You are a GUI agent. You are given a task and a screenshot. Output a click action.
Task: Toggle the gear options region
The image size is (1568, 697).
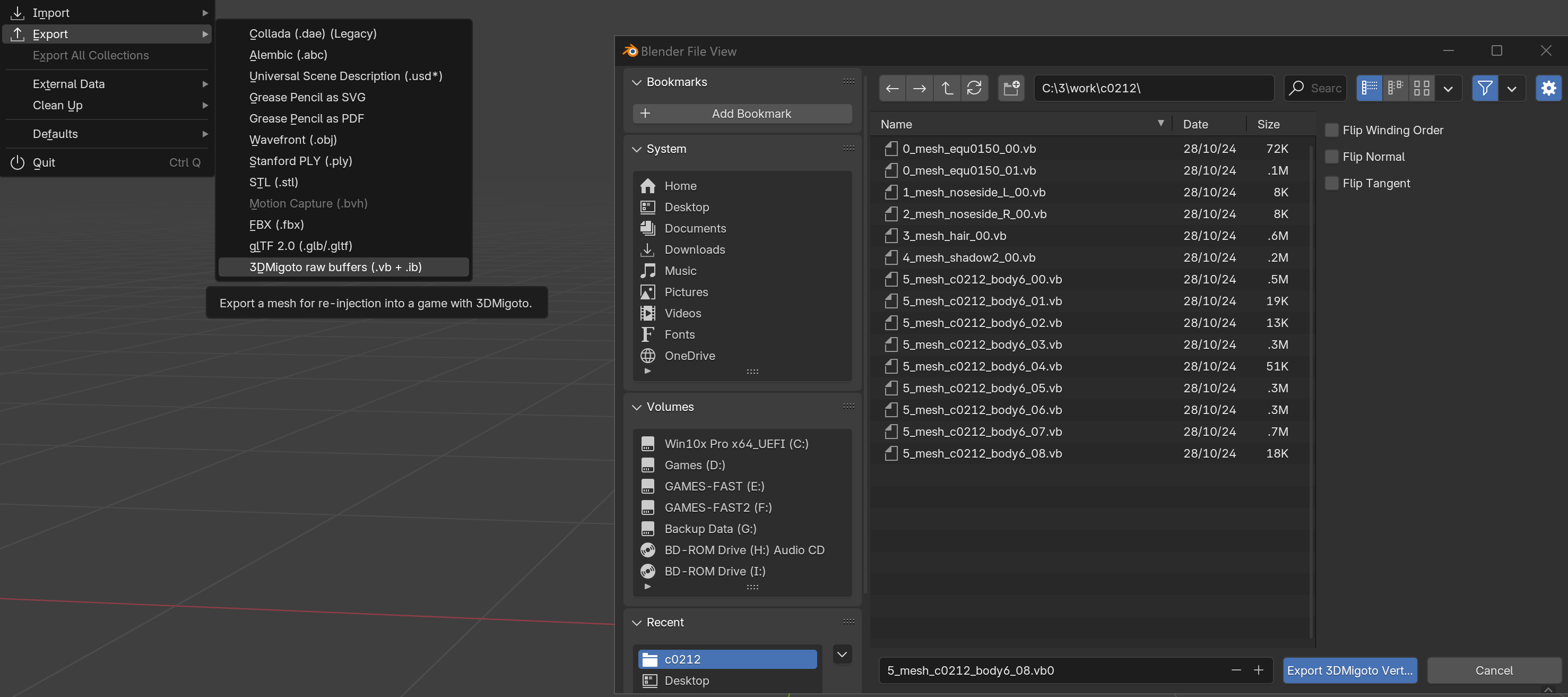pos(1548,88)
